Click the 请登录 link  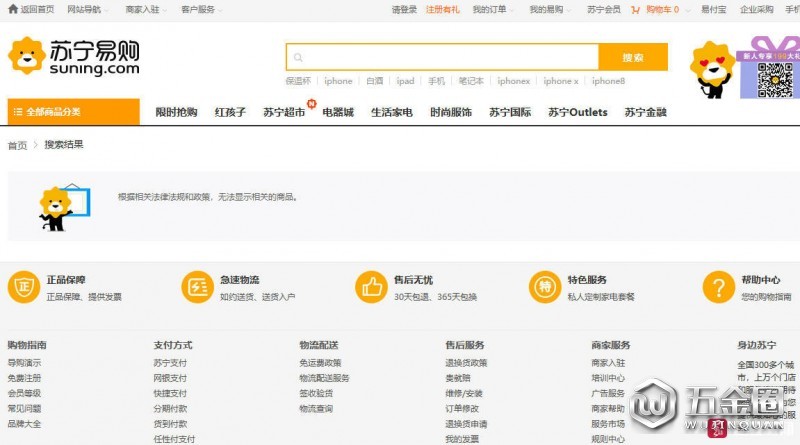tap(404, 9)
